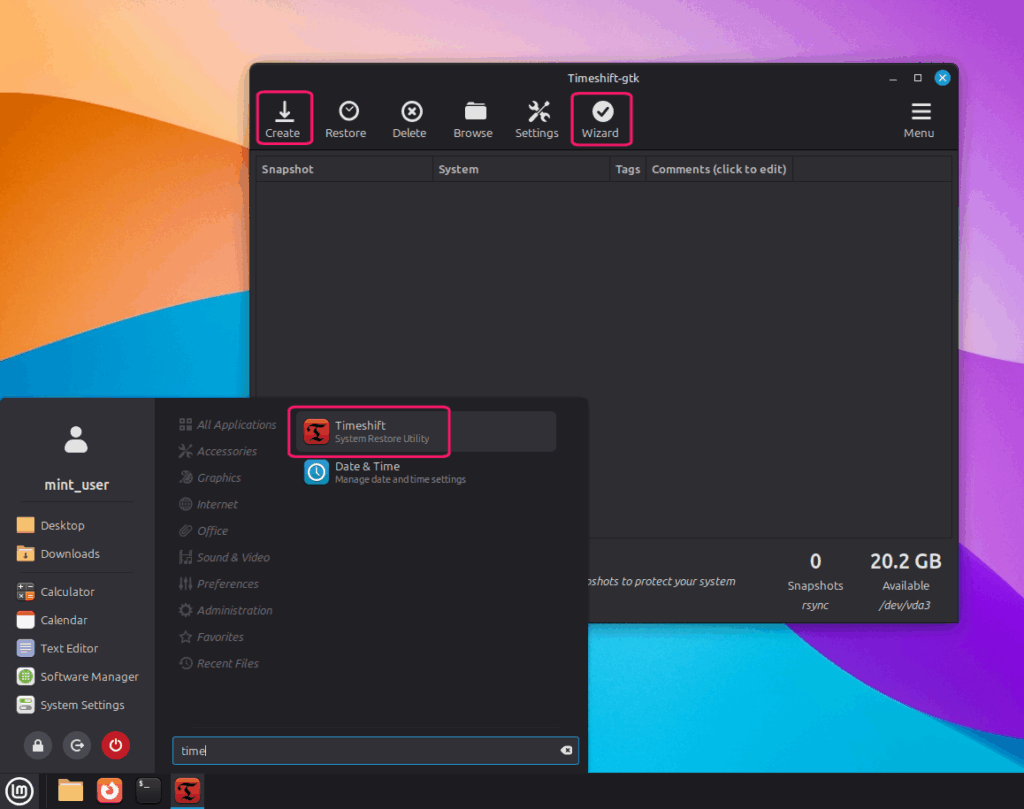Launch Calendar from the menu sidebar
Viewport: 1024px width, 809px height.
pyautogui.click(x=52, y=620)
